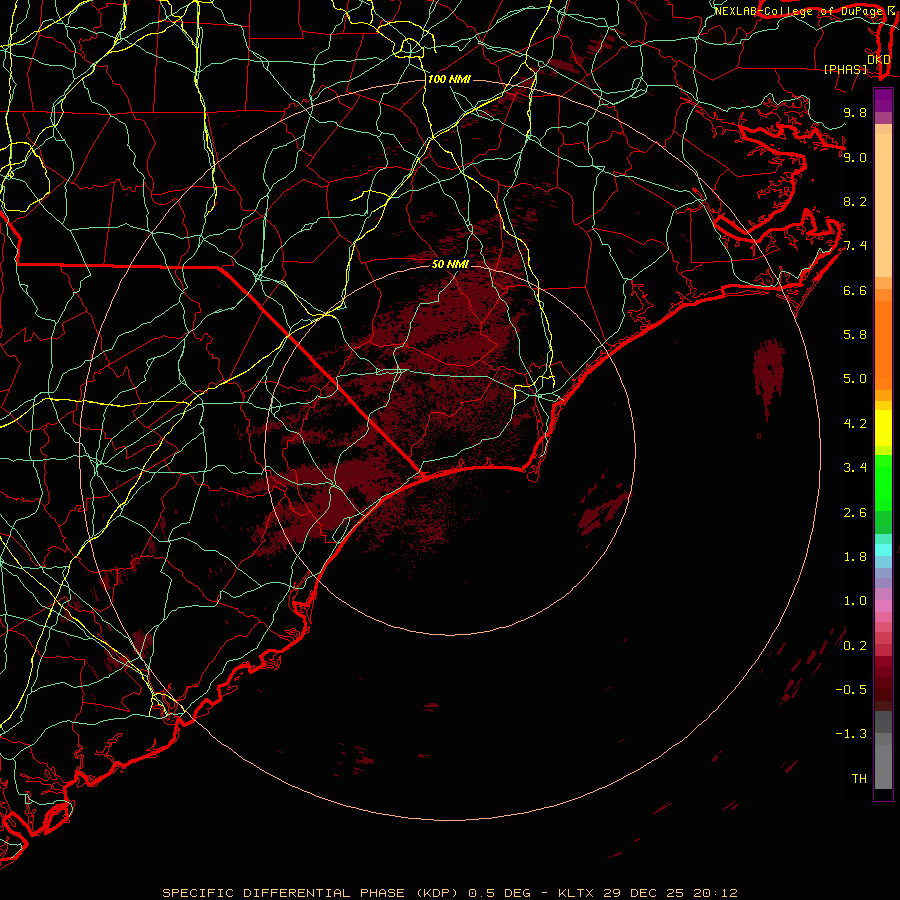Click the "TH" threshold label on the scale
The image size is (900, 900).
tap(859, 779)
